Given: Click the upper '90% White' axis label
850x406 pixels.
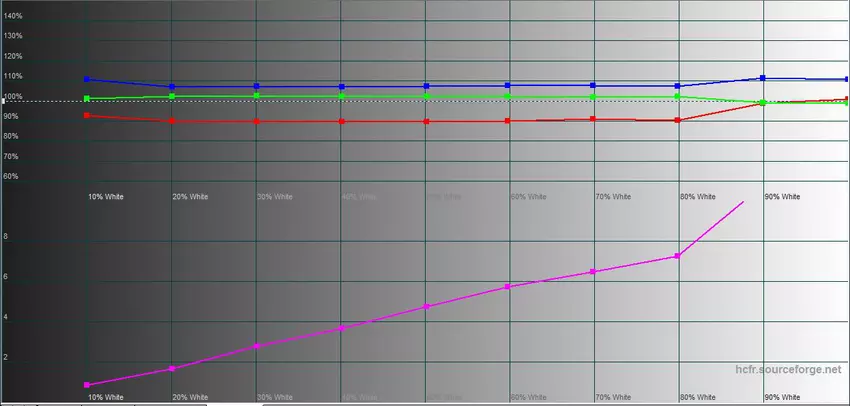Looking at the screenshot, I should [782, 197].
